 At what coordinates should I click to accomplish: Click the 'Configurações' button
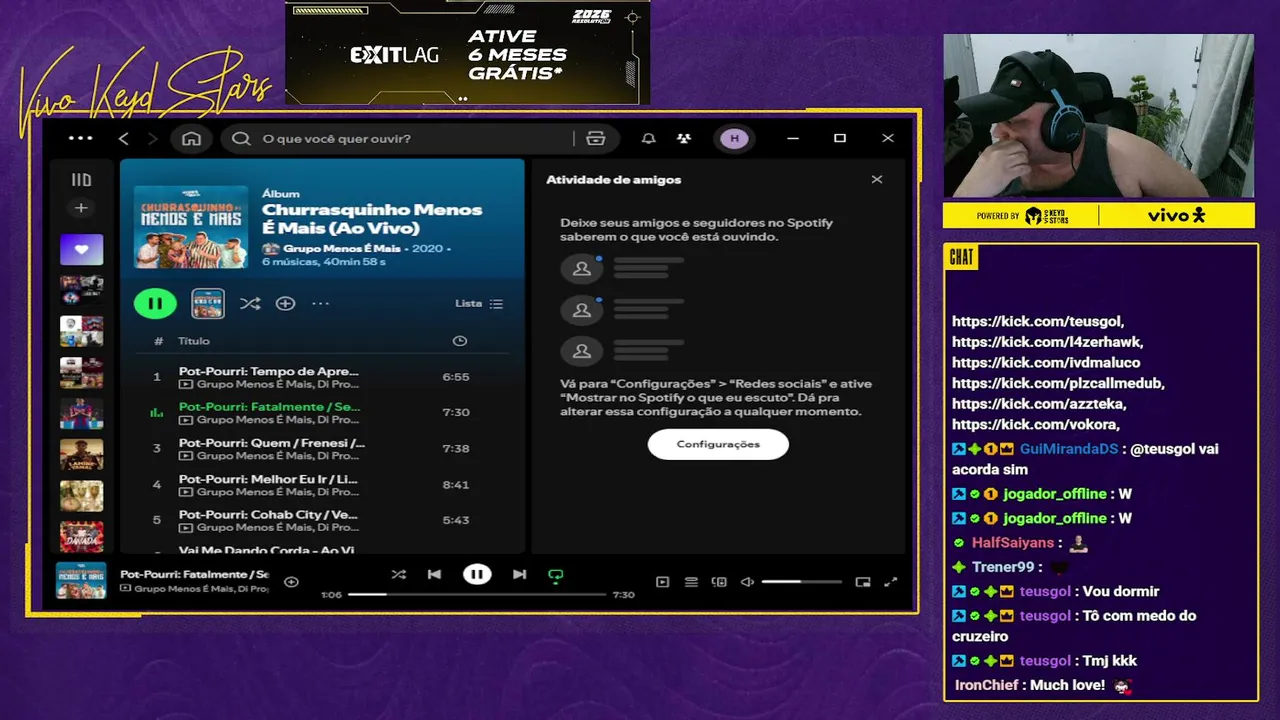pos(718,444)
